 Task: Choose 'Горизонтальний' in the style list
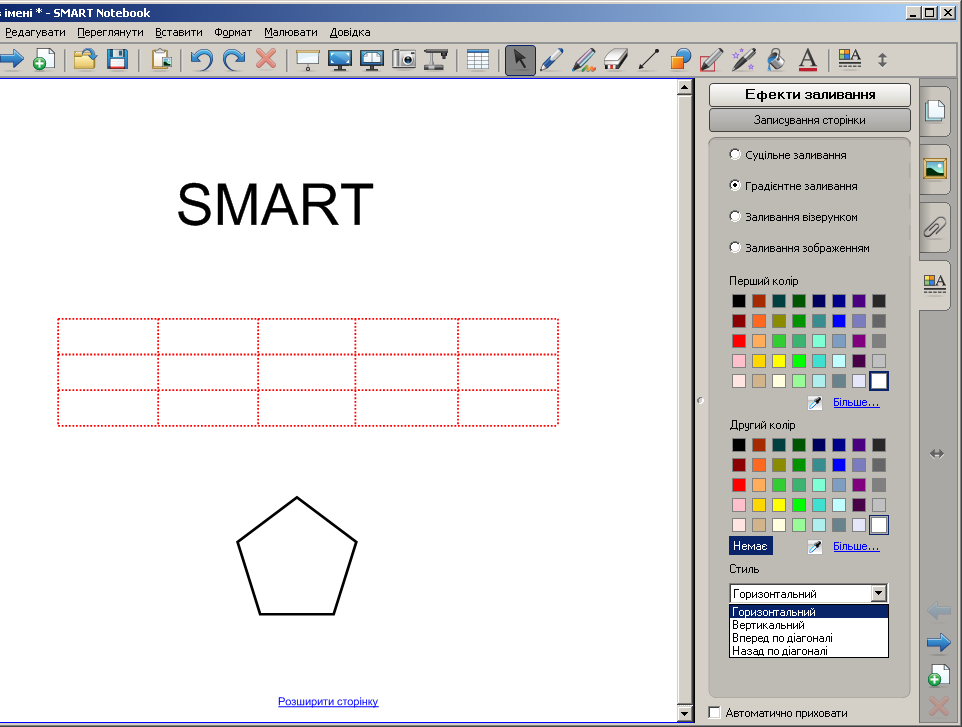pos(809,612)
